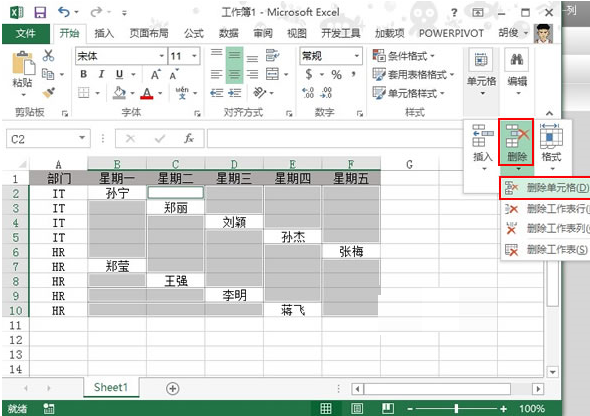
Task: Choose 删除工作表行 from the menu
Action: [545, 208]
